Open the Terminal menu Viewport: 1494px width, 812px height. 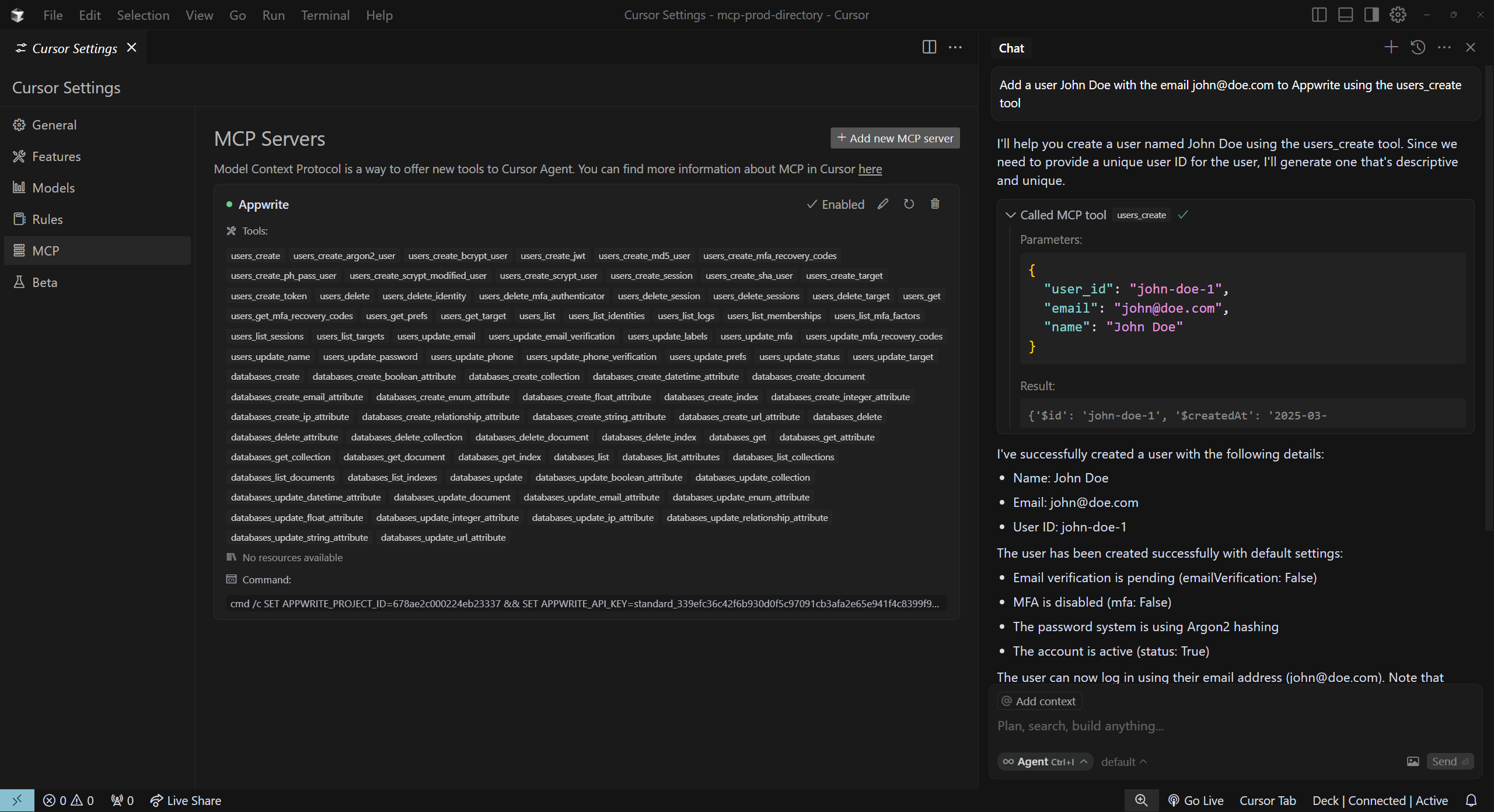coord(325,15)
